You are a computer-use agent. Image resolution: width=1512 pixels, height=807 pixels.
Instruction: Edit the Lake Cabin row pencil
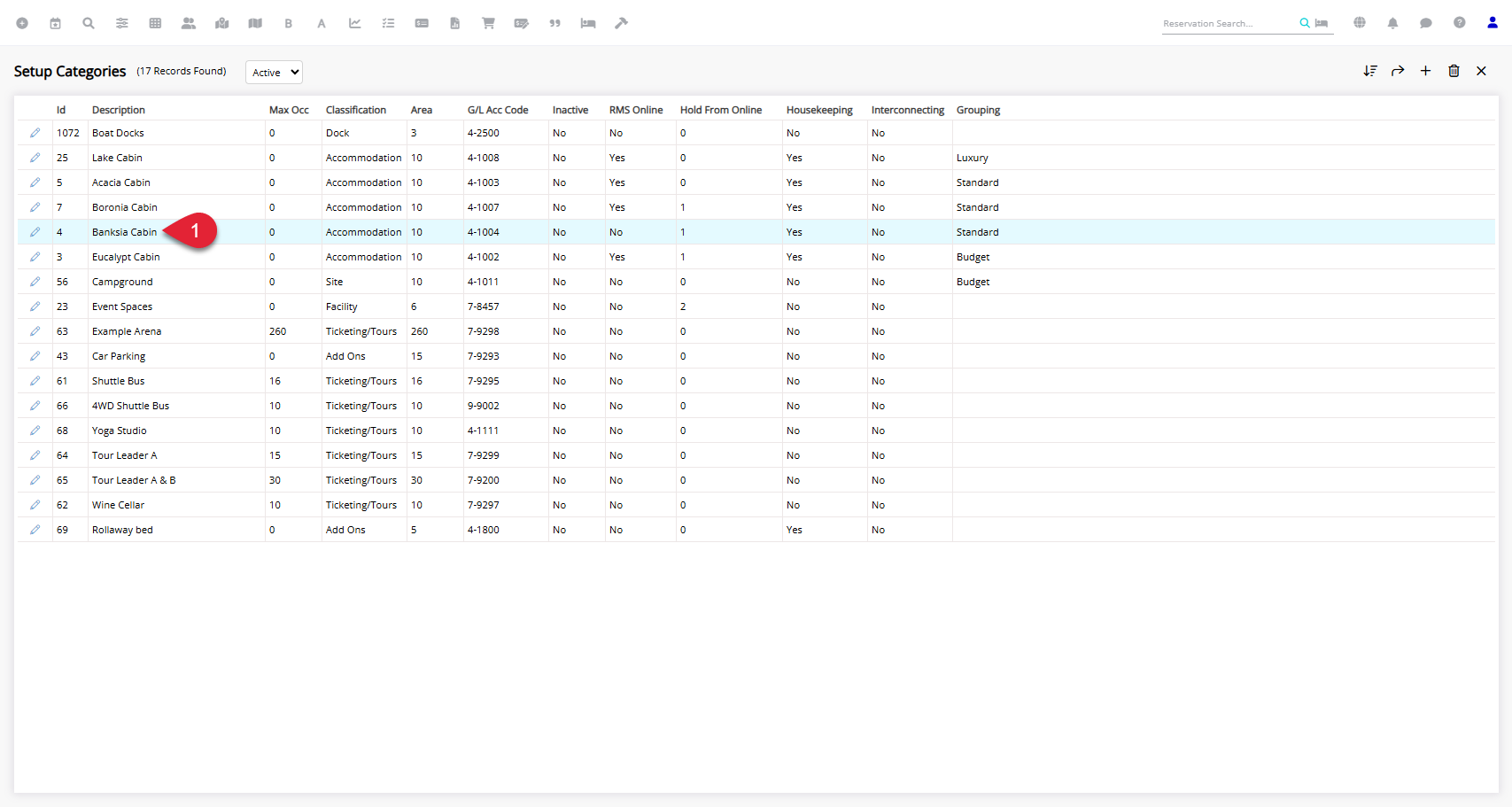point(35,158)
